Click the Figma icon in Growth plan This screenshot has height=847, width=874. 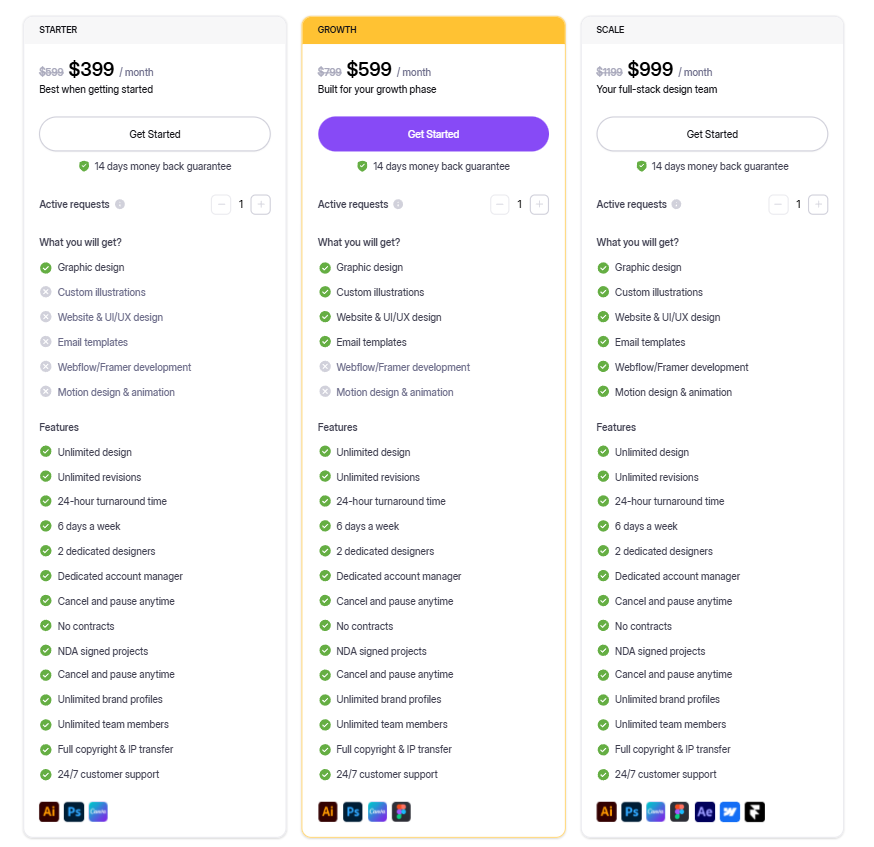pyautogui.click(x=401, y=812)
